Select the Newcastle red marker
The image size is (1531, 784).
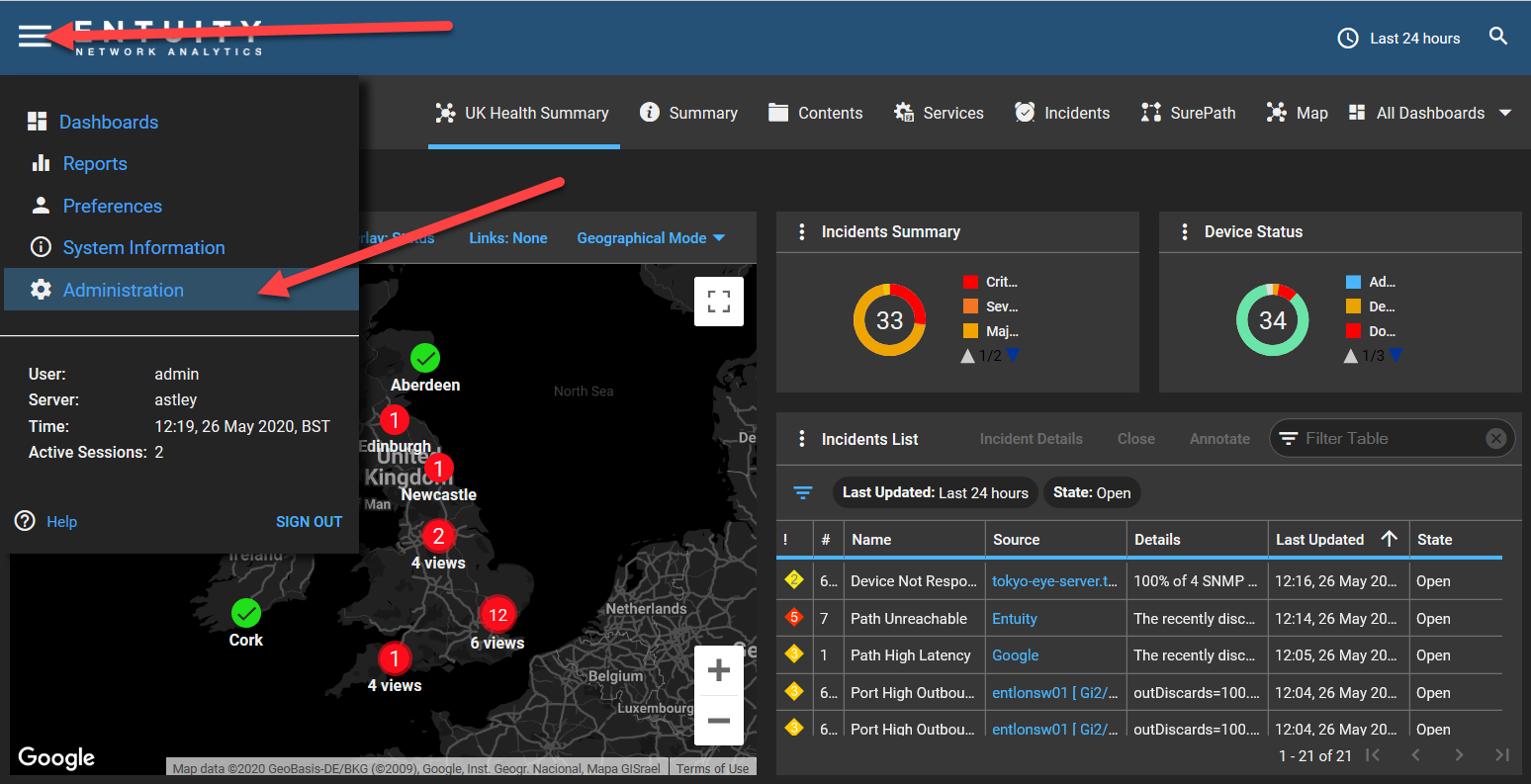[x=439, y=468]
